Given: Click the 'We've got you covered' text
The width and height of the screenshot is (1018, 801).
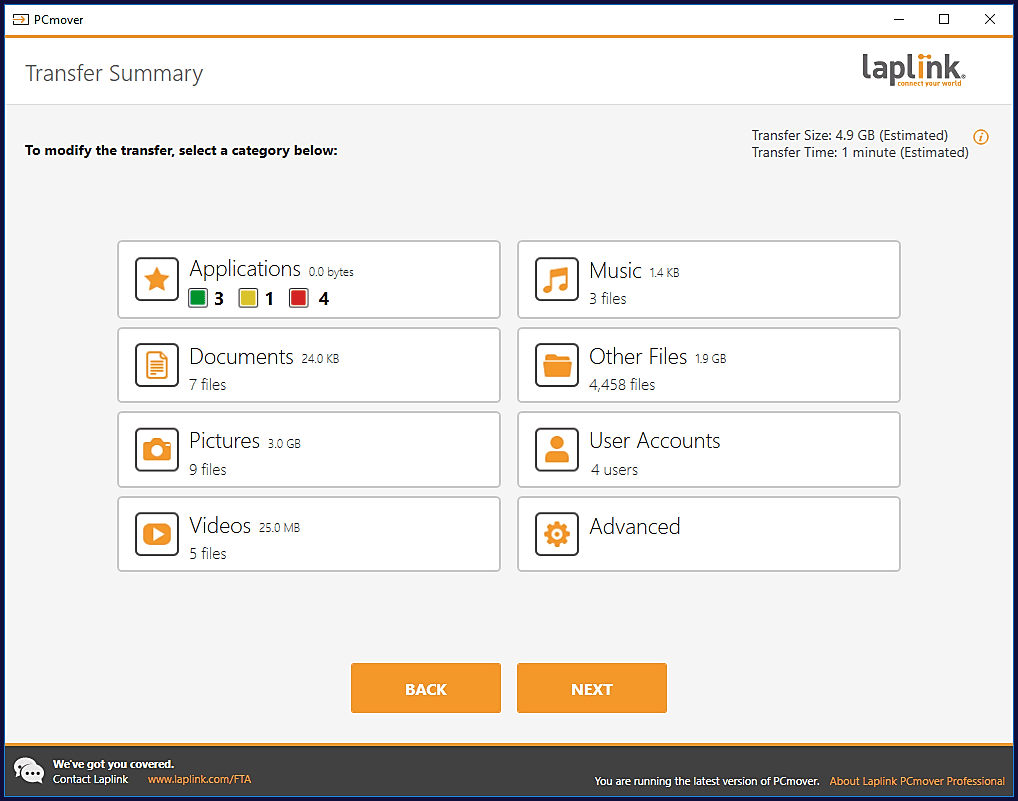Looking at the screenshot, I should tap(114, 764).
